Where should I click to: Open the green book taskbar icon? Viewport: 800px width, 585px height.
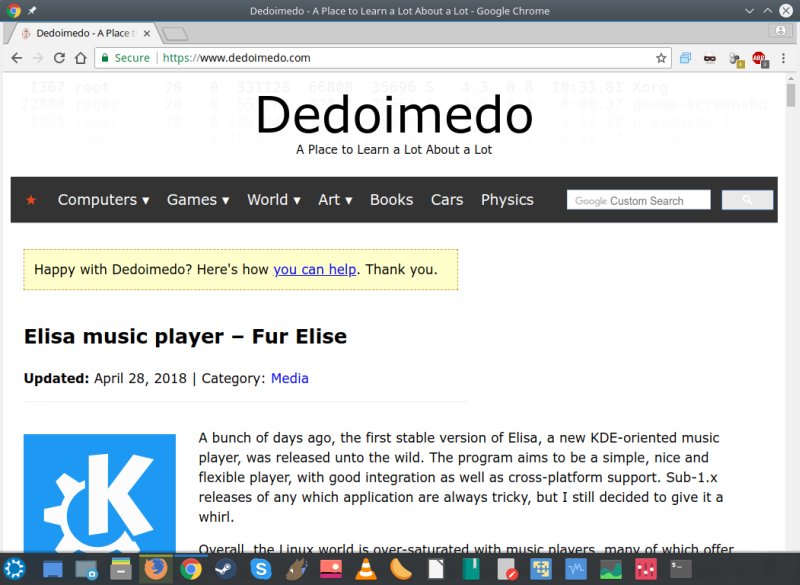pos(471,569)
